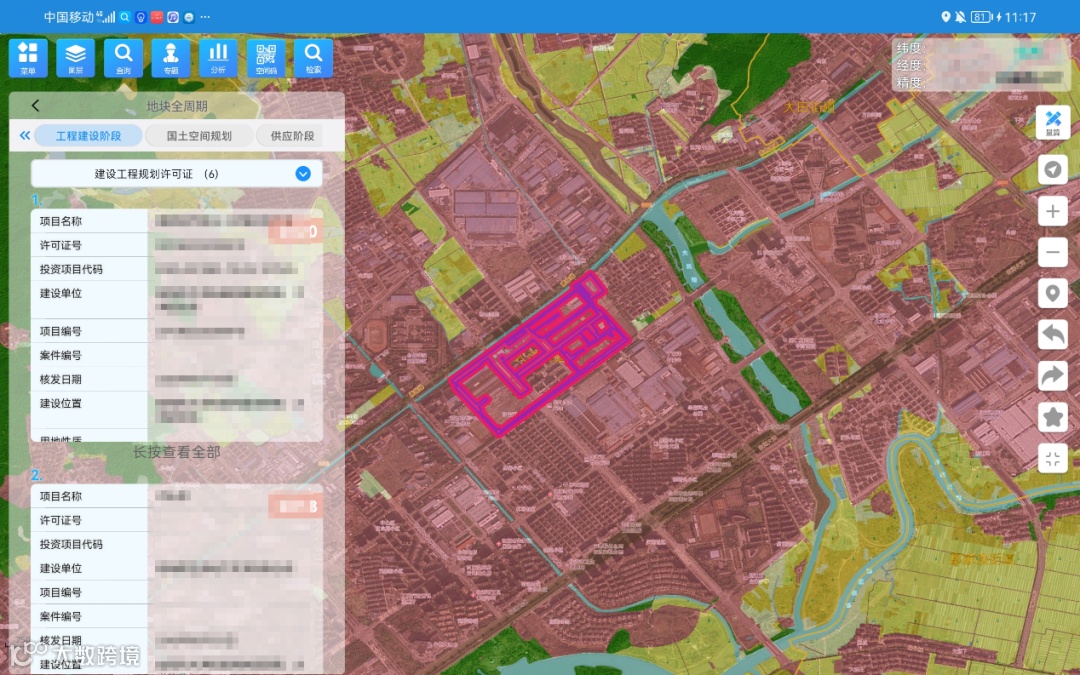The height and width of the screenshot is (675, 1080).
Task: Redo next map view arrow
Action: pyautogui.click(x=1052, y=376)
